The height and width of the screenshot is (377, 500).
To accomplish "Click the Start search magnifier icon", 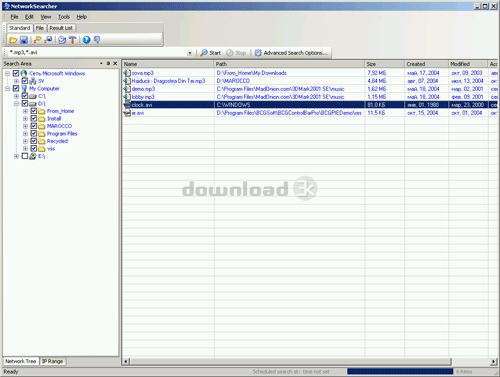I will [x=204, y=53].
